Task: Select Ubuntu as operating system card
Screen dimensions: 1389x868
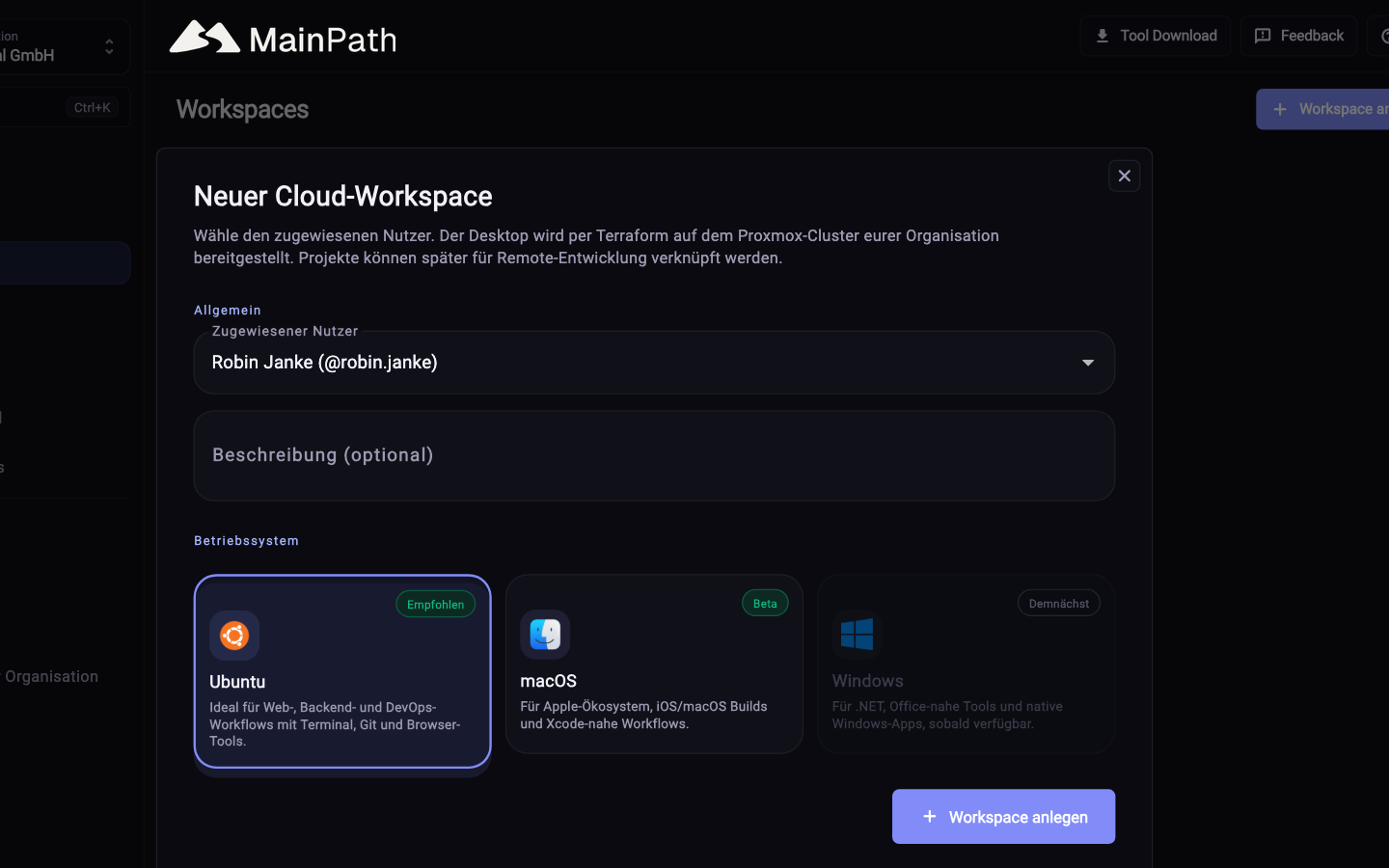Action: coord(342,671)
